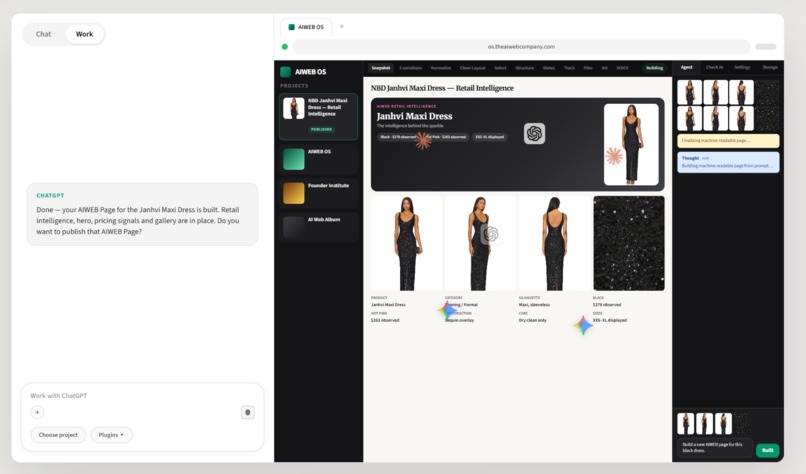The height and width of the screenshot is (474, 806).
Task: Open the Settings panel tab
Action: tap(742, 67)
